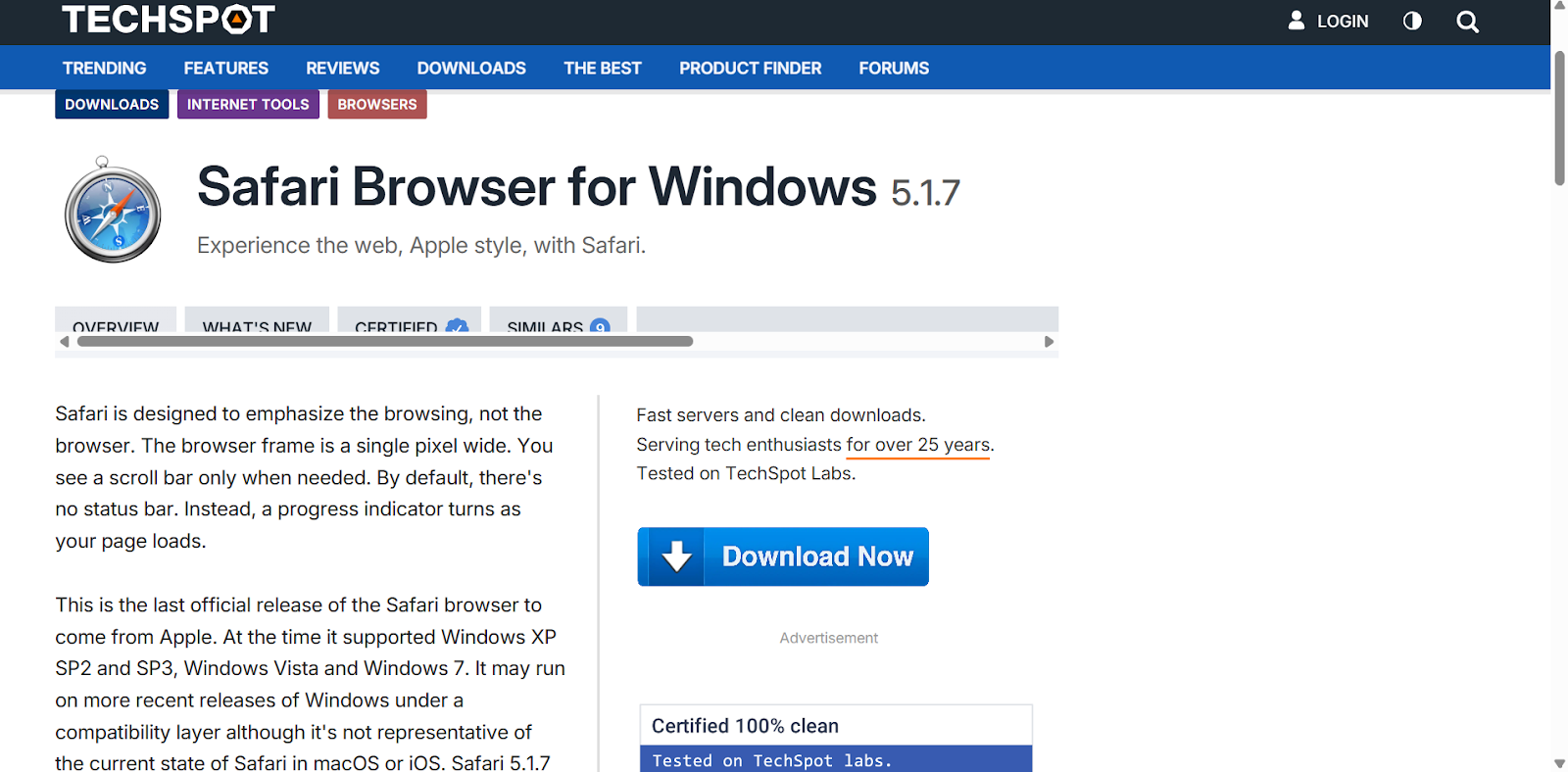Click 'Certified 100% clean' heading
Screen dimensions: 1568x772
point(746,726)
